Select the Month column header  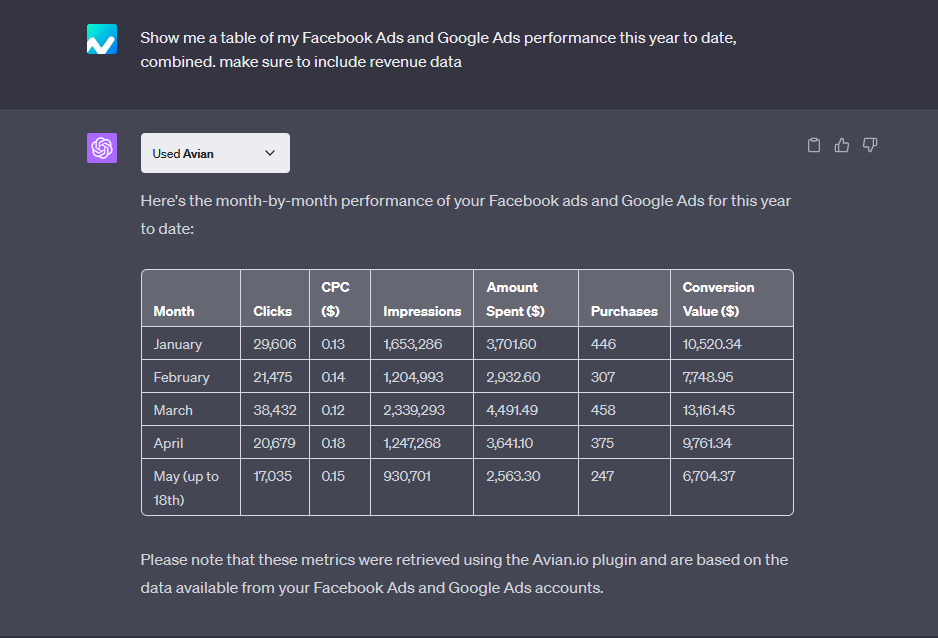[173, 312]
